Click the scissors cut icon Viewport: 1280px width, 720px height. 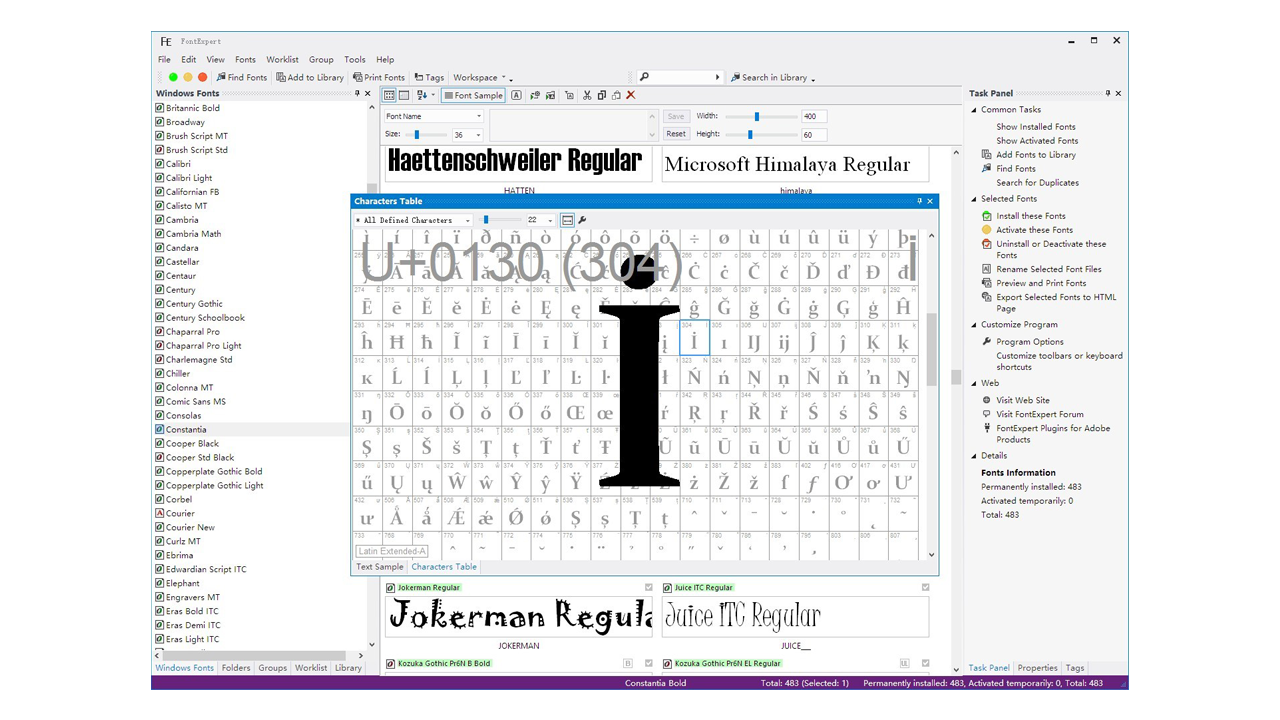[587, 95]
